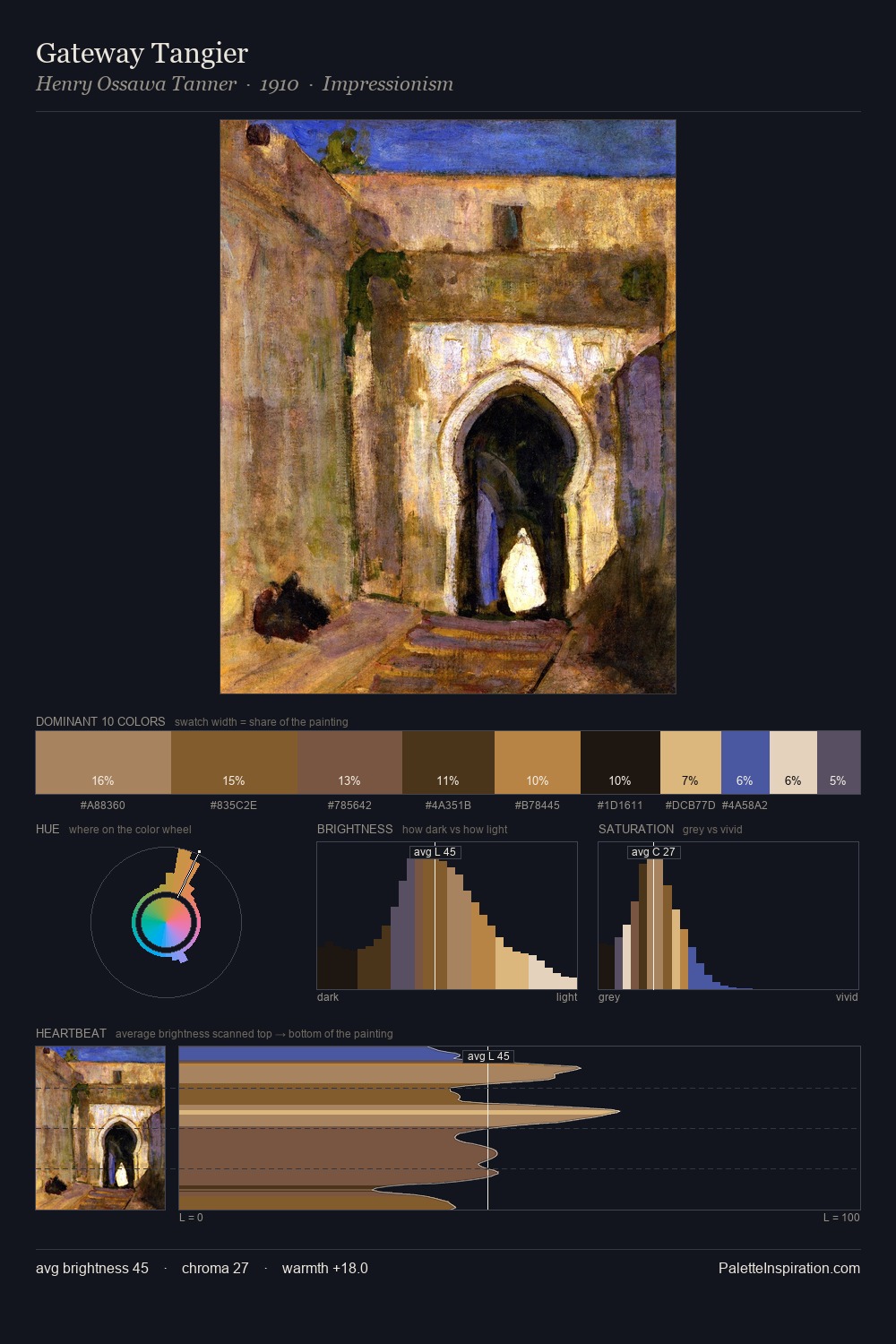896x1344 pixels.
Task: Click the heartbeat brightness scan chart
Action: (520, 1128)
